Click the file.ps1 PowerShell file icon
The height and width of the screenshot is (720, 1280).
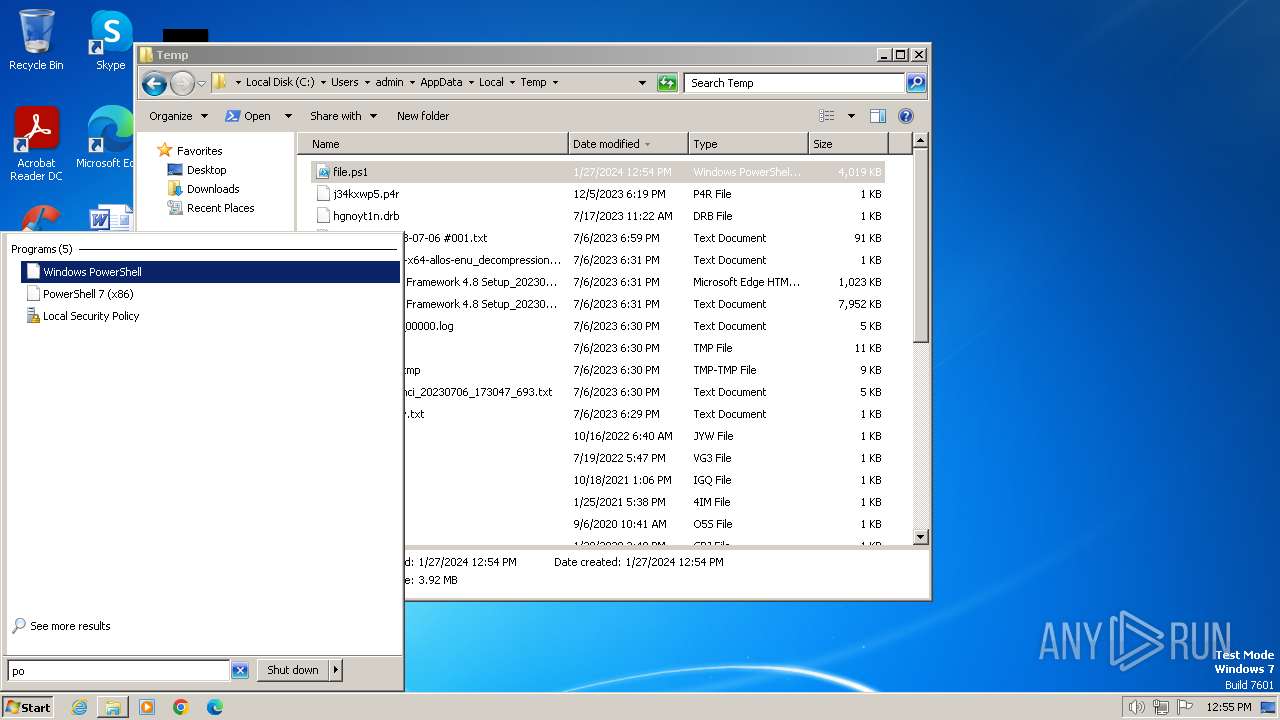(x=323, y=172)
